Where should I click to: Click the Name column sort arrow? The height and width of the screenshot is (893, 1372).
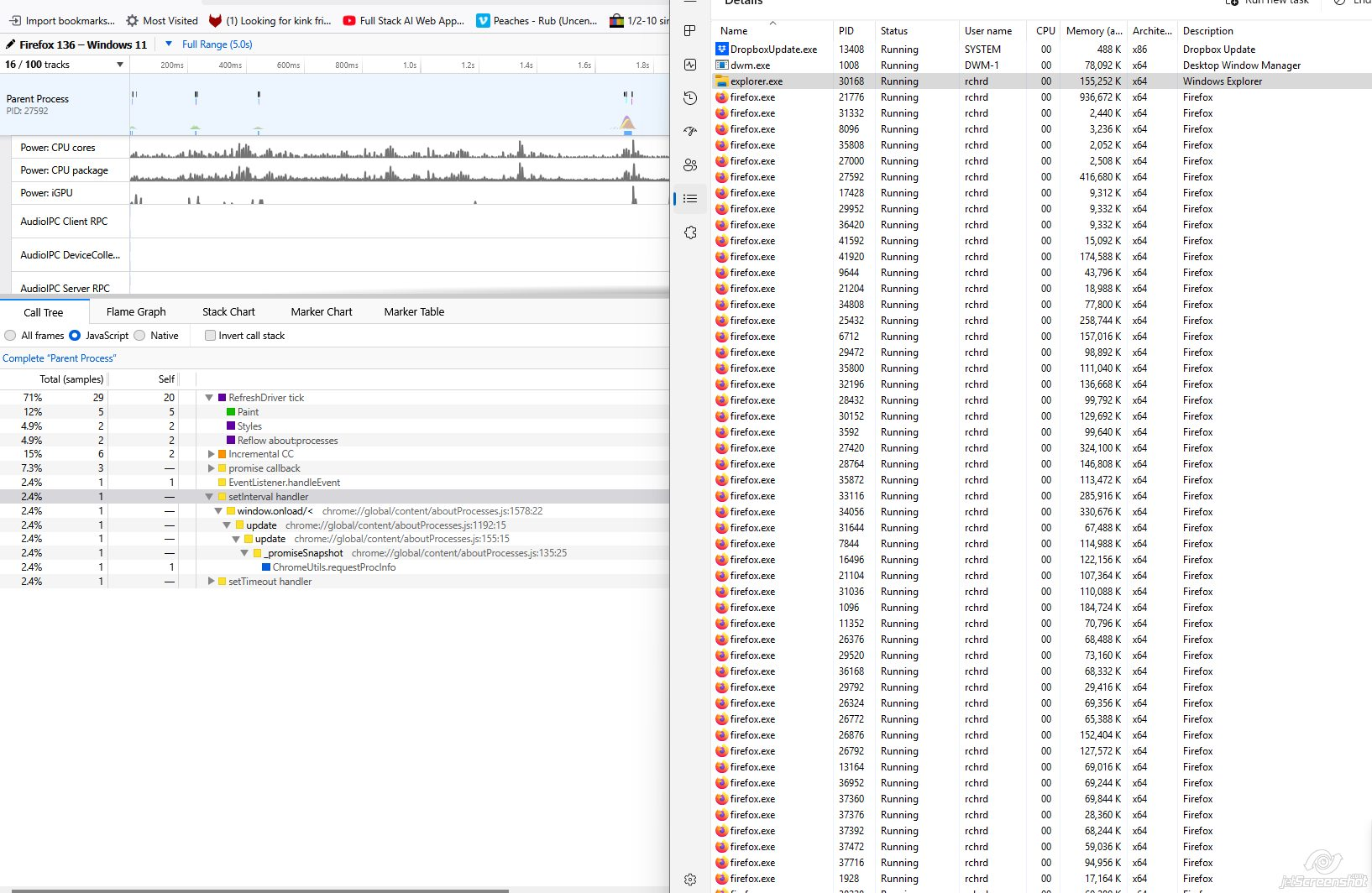click(x=772, y=23)
